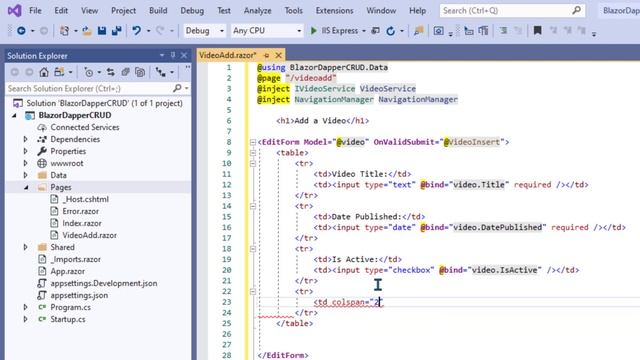This screenshot has height=360, width=640.
Task: Expand the Properties node
Action: 25,151
